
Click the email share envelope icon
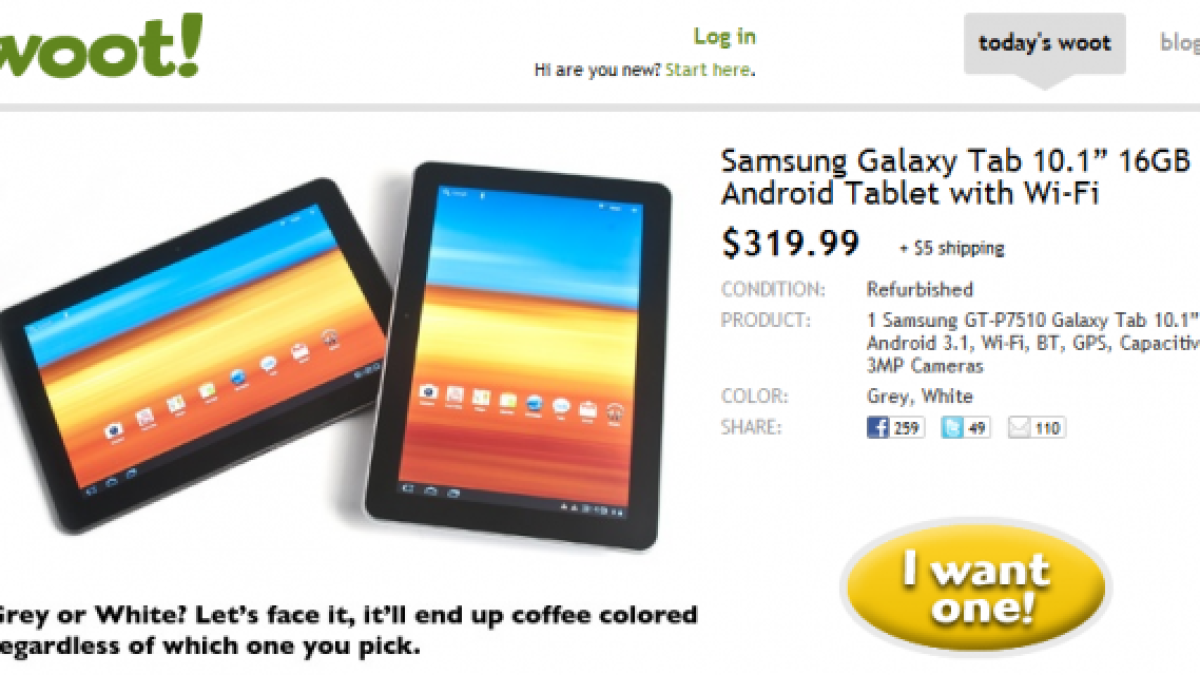[x=1020, y=428]
